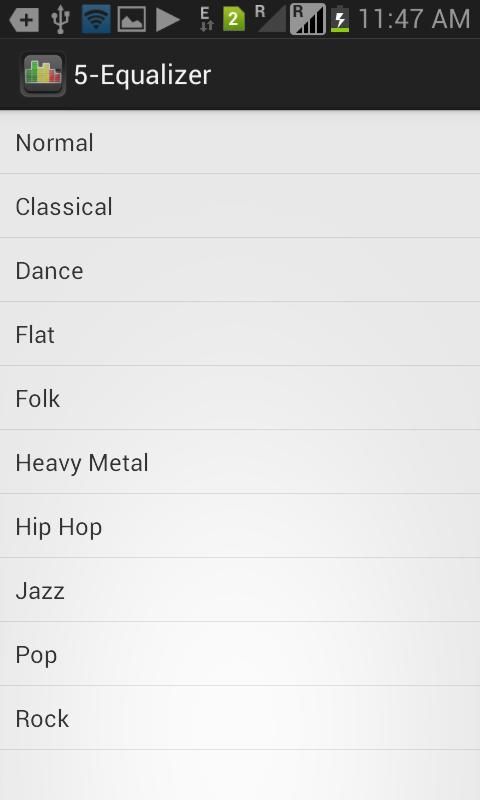The height and width of the screenshot is (800, 480).
Task: Tap the image notification icon
Action: point(132,20)
